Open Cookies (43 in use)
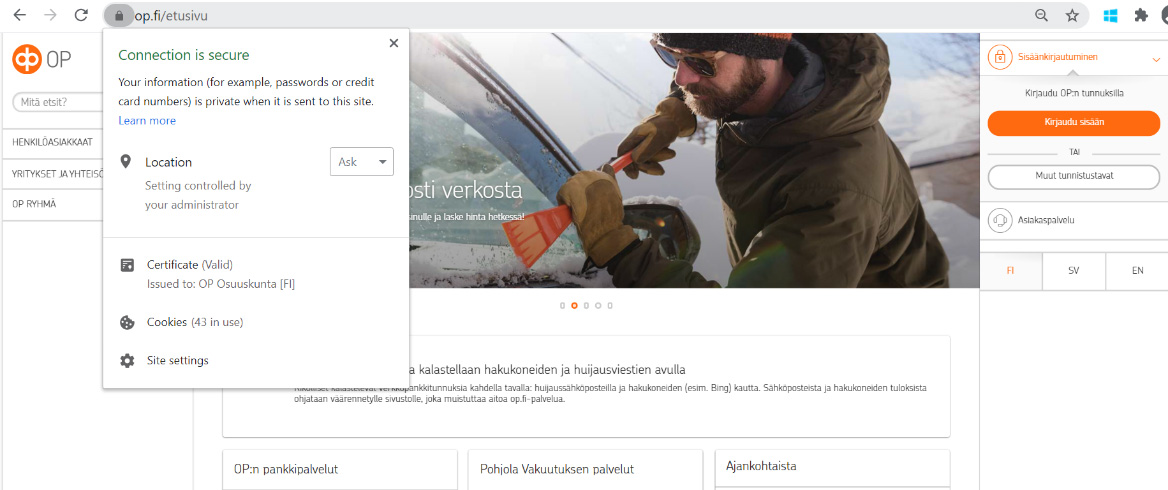 pyautogui.click(x=195, y=322)
